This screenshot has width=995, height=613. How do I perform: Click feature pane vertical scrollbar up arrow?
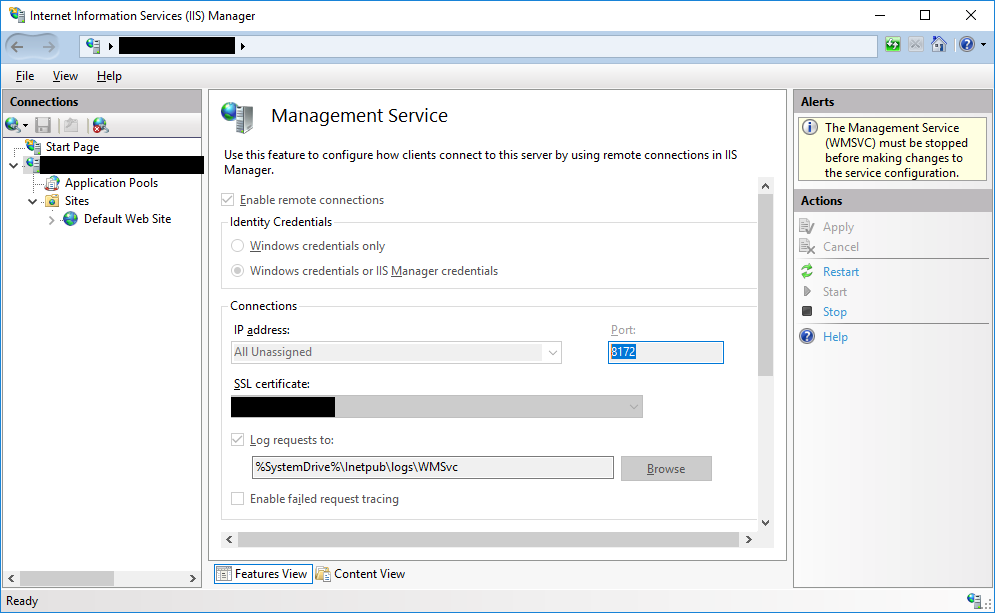point(765,186)
